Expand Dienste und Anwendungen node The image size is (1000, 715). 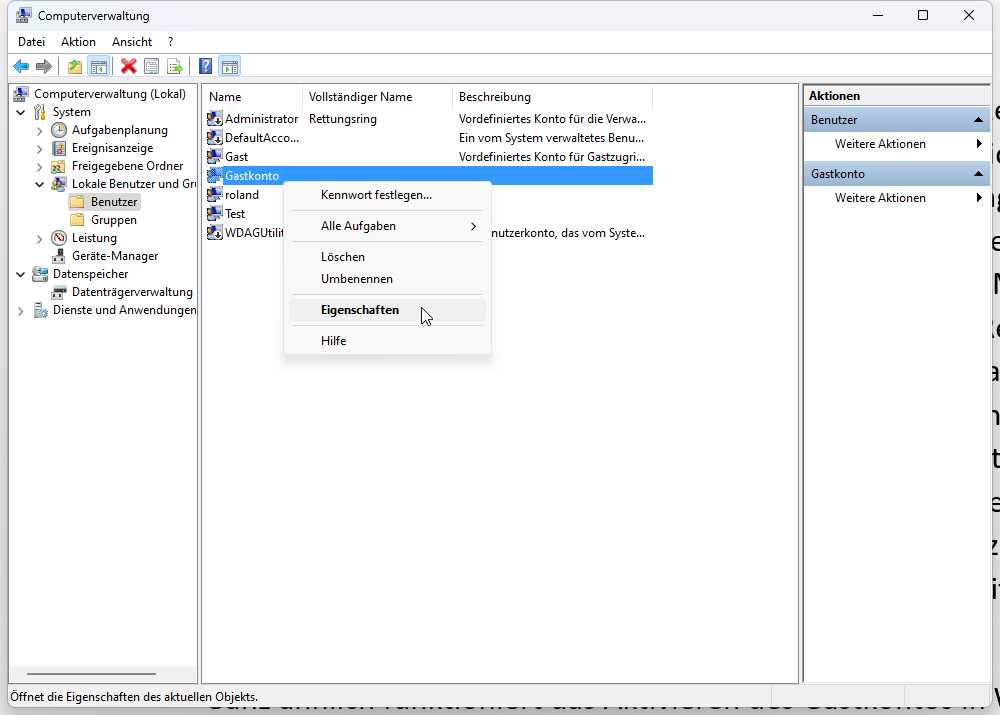[x=21, y=311]
